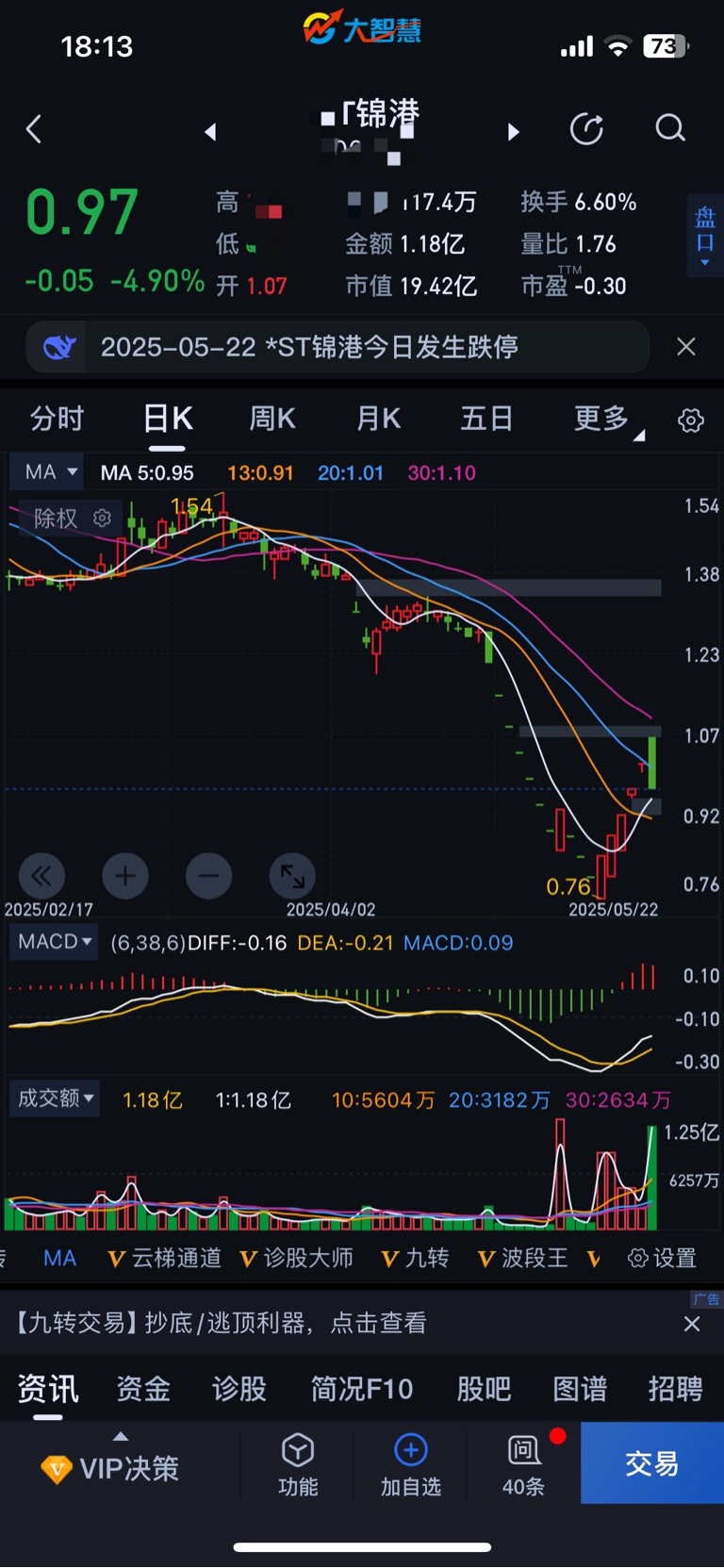Tap the 2025/04/02 date label
This screenshot has width=724, height=1568.
coord(331,910)
